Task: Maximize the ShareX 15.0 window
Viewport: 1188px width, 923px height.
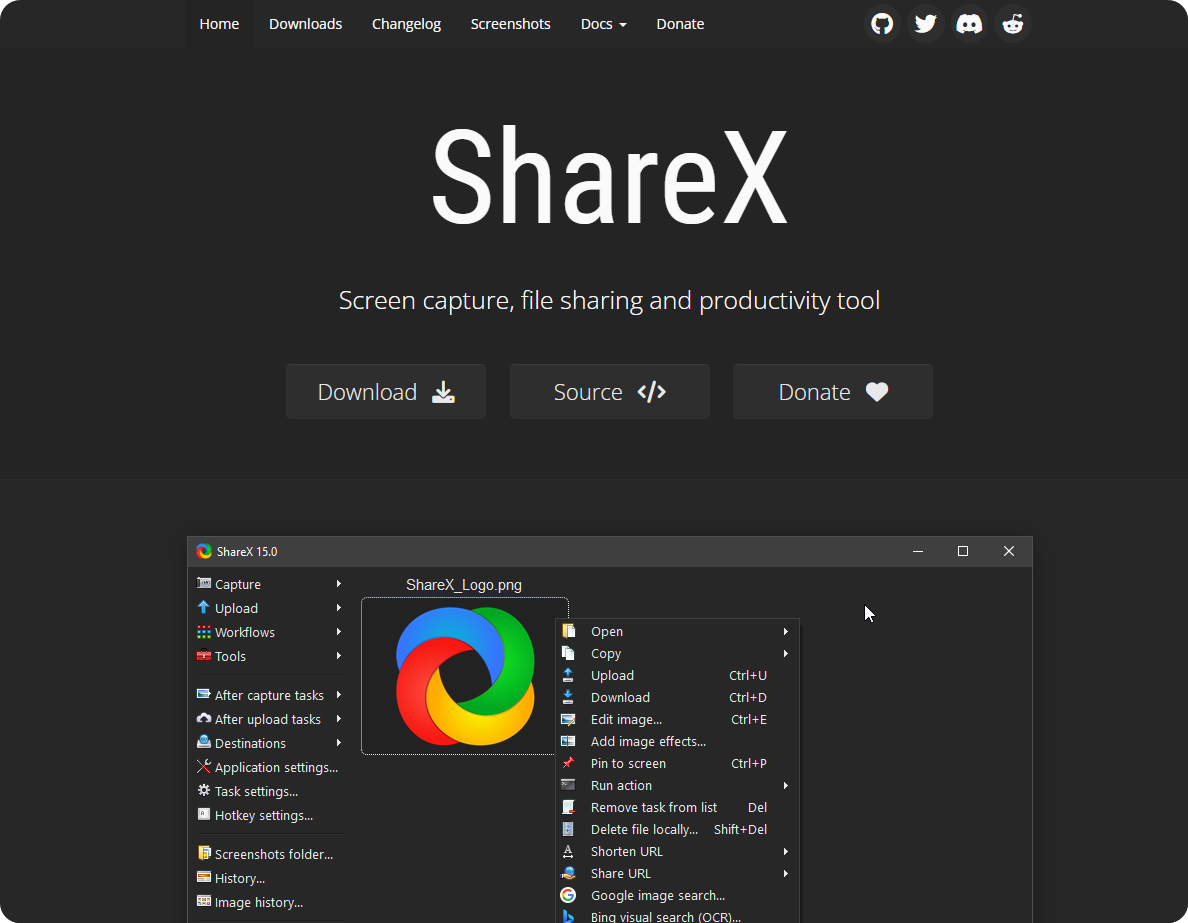Action: tap(963, 551)
